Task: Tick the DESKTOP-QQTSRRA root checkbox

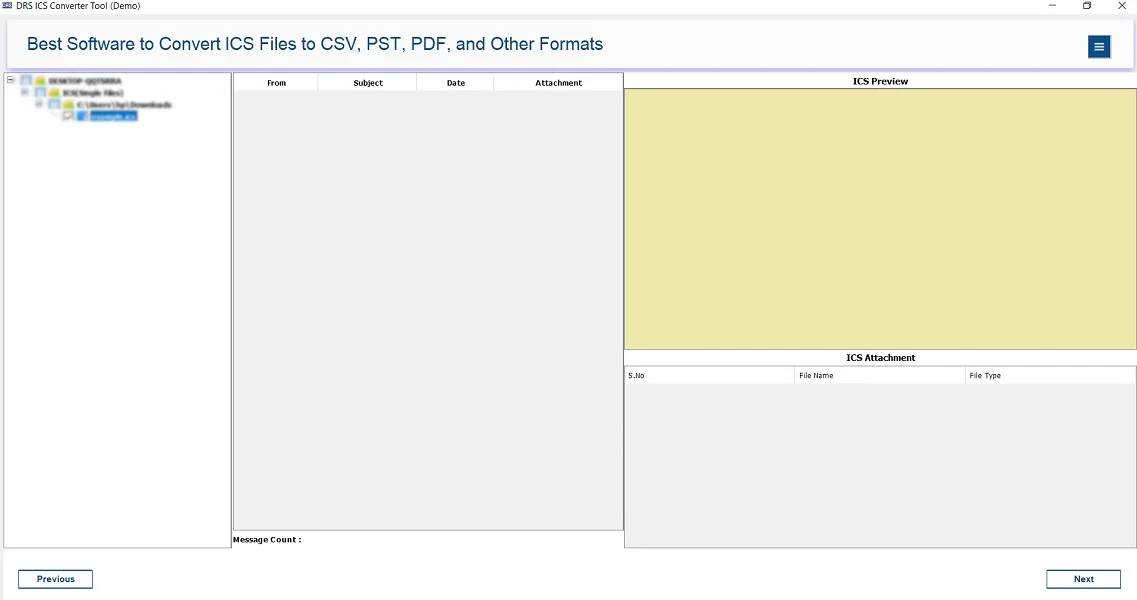Action: coord(26,81)
